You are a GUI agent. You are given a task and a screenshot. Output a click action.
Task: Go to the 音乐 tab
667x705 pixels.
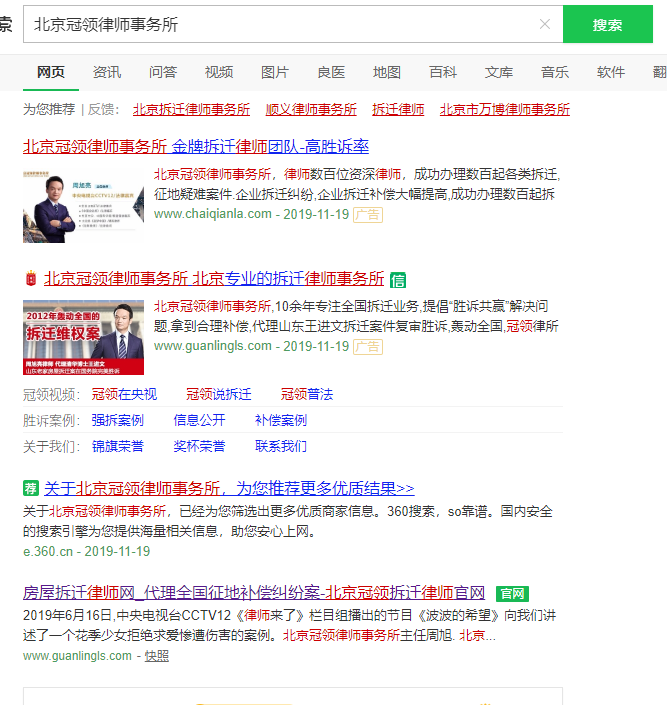coord(555,72)
